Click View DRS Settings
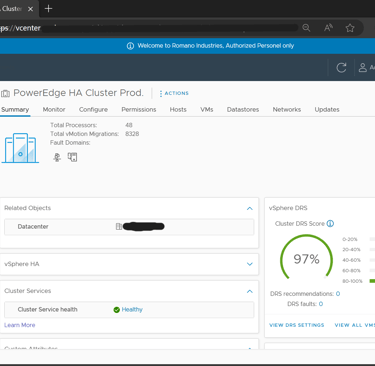The width and height of the screenshot is (375, 366). click(x=297, y=325)
